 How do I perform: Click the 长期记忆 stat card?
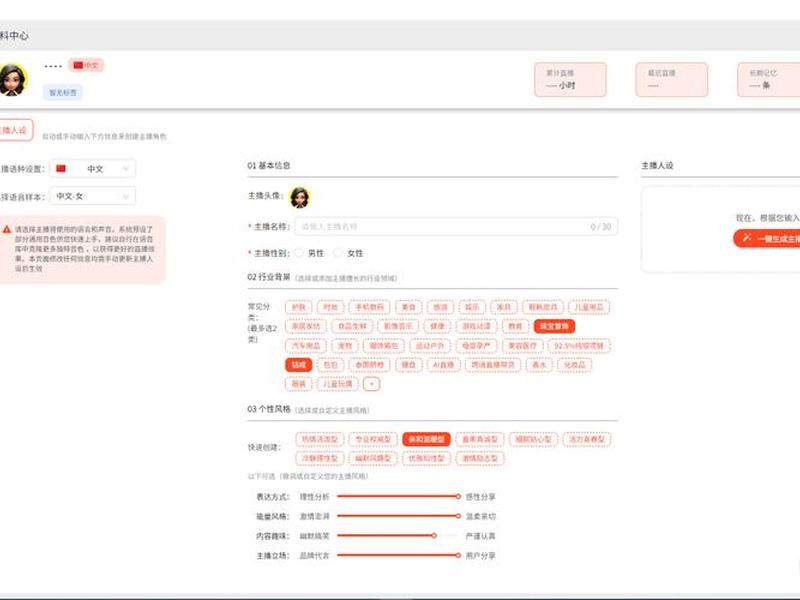pos(769,80)
